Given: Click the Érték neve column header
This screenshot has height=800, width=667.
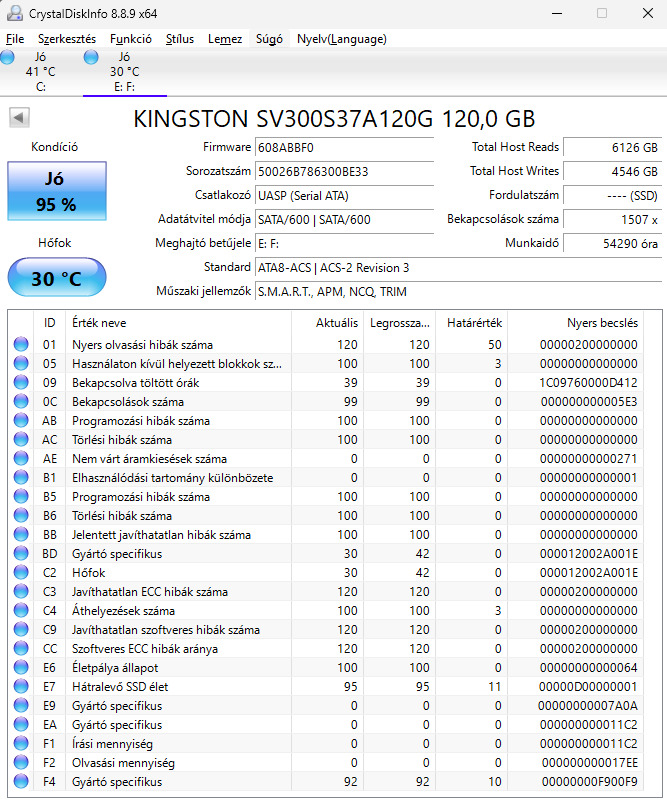Looking at the screenshot, I should pos(178,322).
